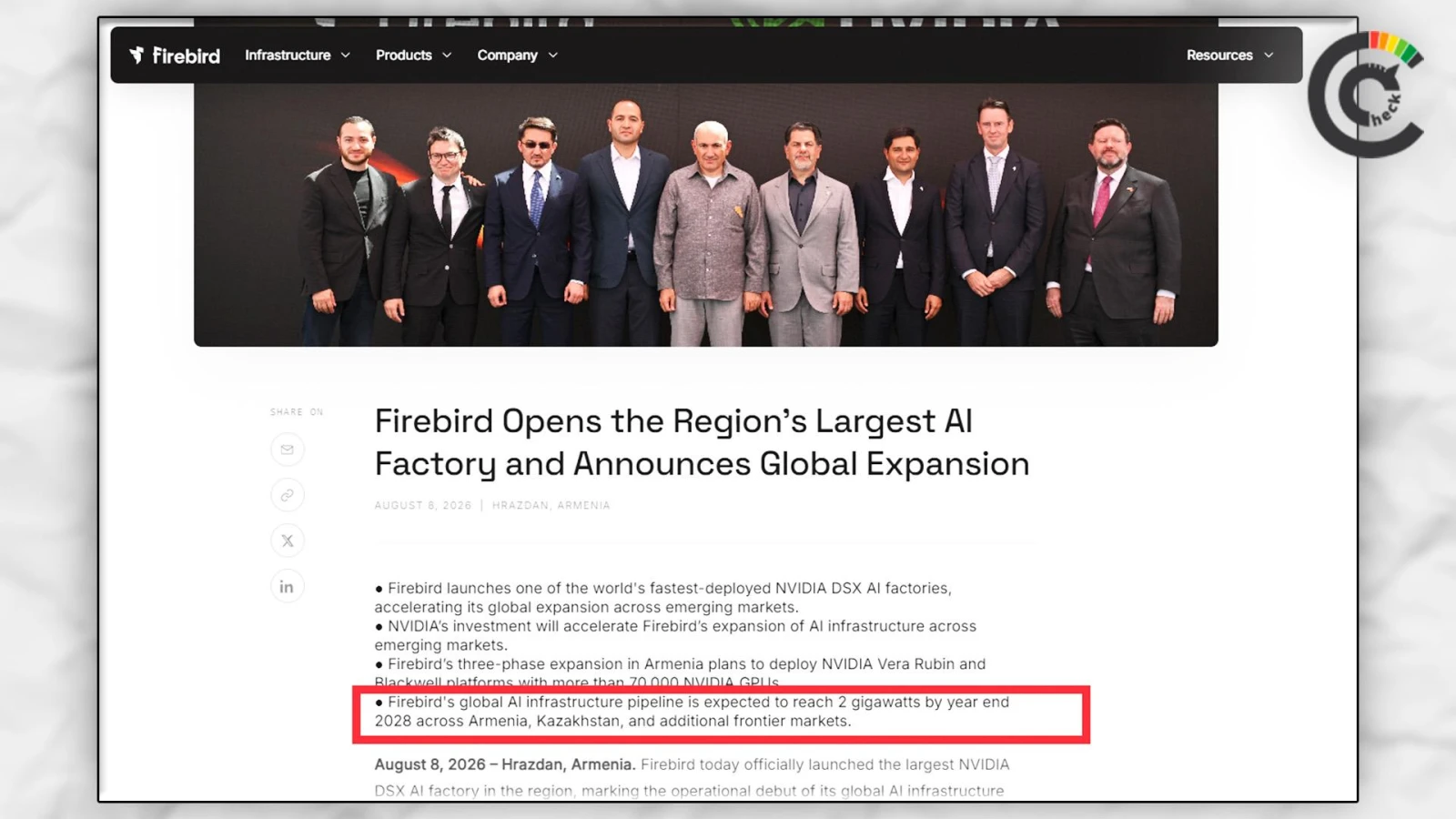Share the article via email icon
The height and width of the screenshot is (819, 1456).
click(288, 450)
